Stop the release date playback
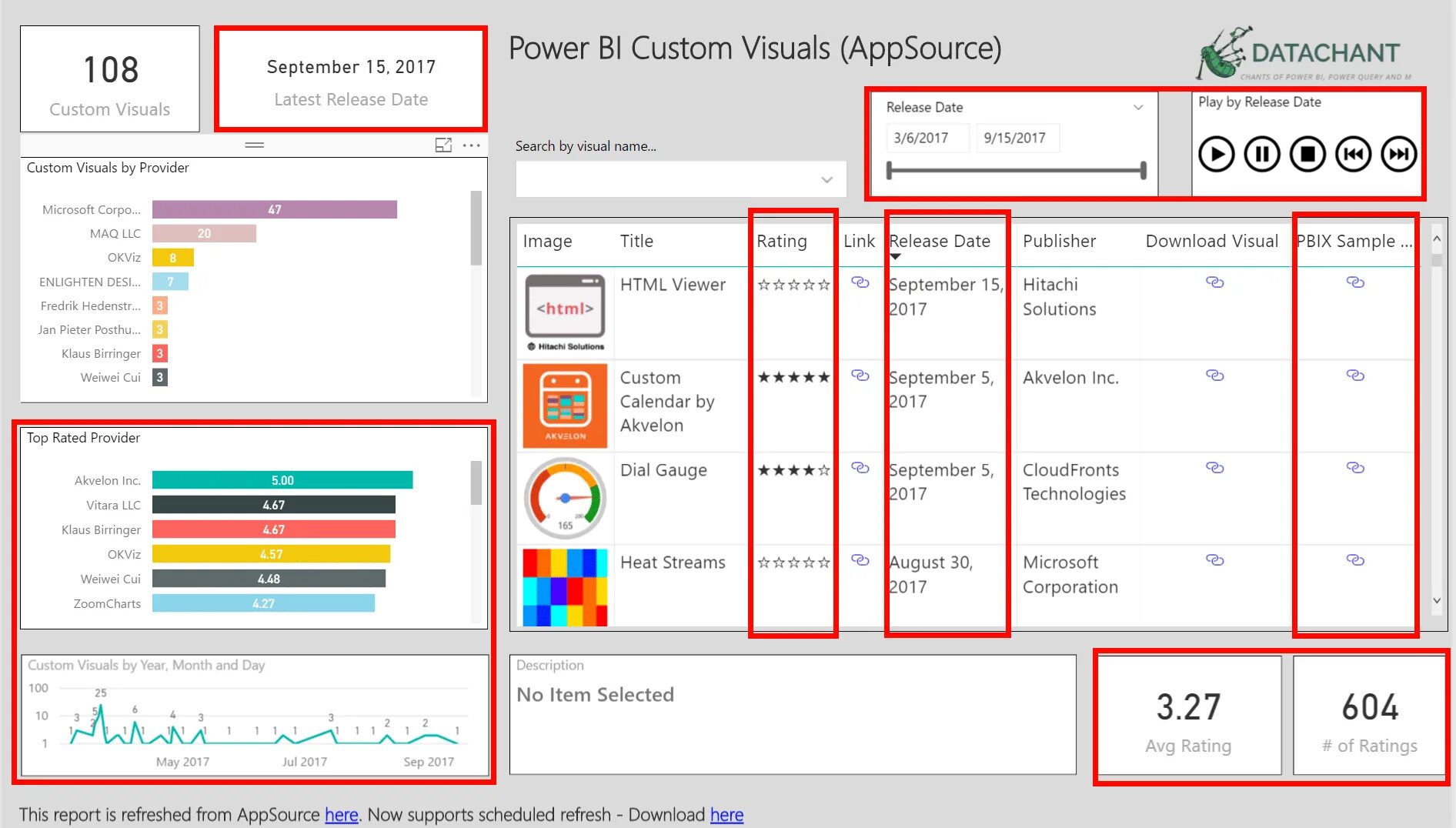 [1307, 154]
